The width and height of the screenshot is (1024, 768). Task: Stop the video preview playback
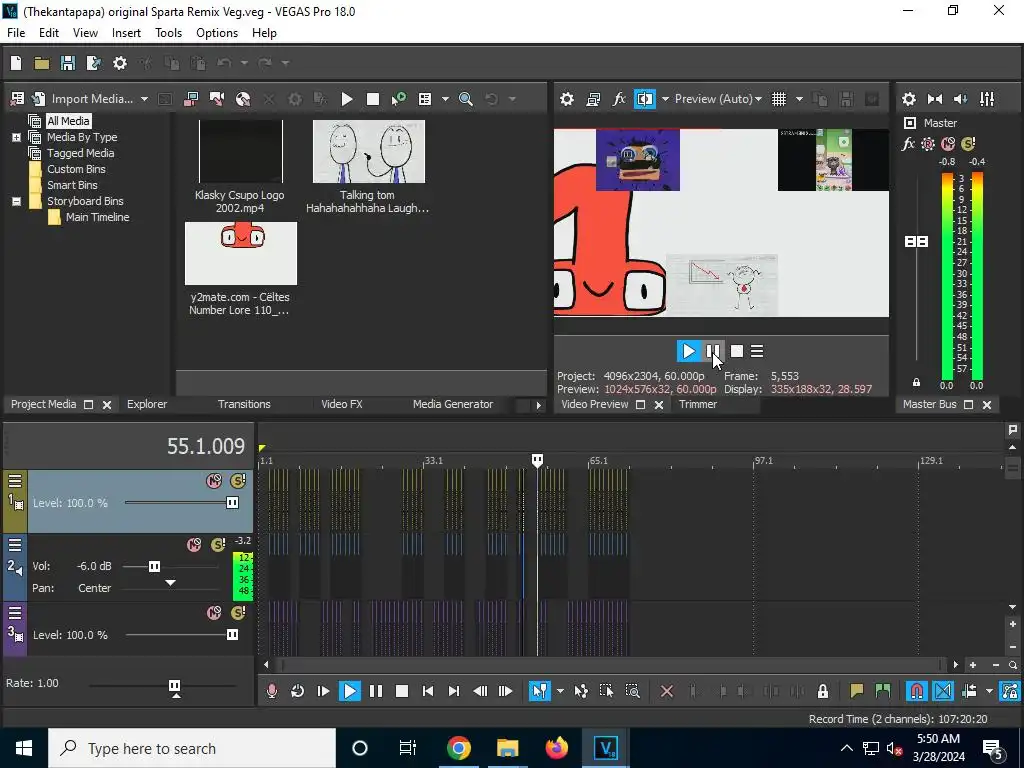pos(737,351)
